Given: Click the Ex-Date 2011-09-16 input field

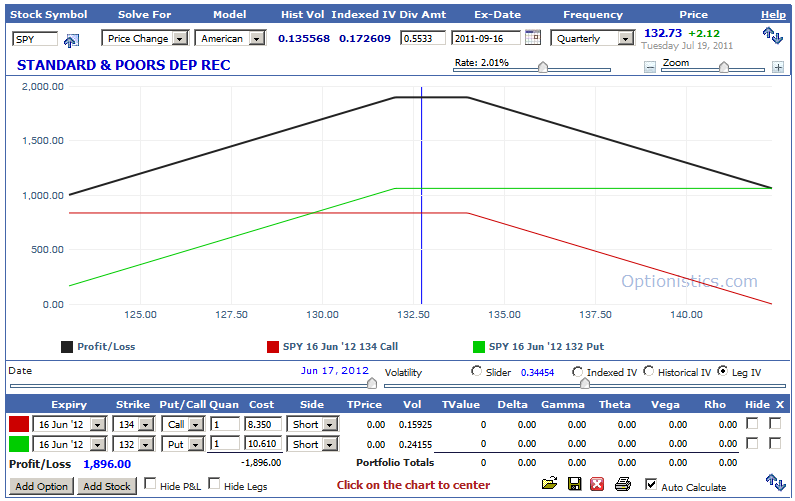Looking at the screenshot, I should (486, 38).
